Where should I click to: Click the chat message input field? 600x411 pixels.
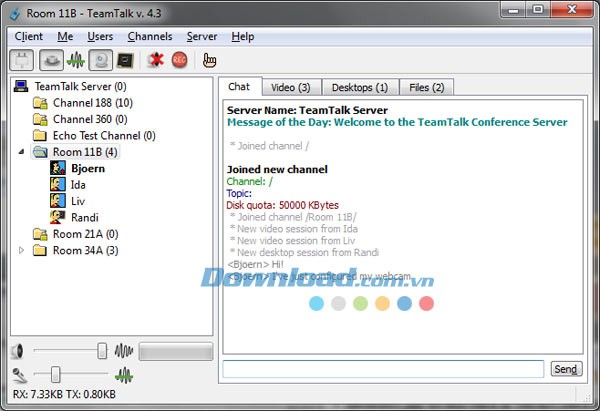coord(383,369)
